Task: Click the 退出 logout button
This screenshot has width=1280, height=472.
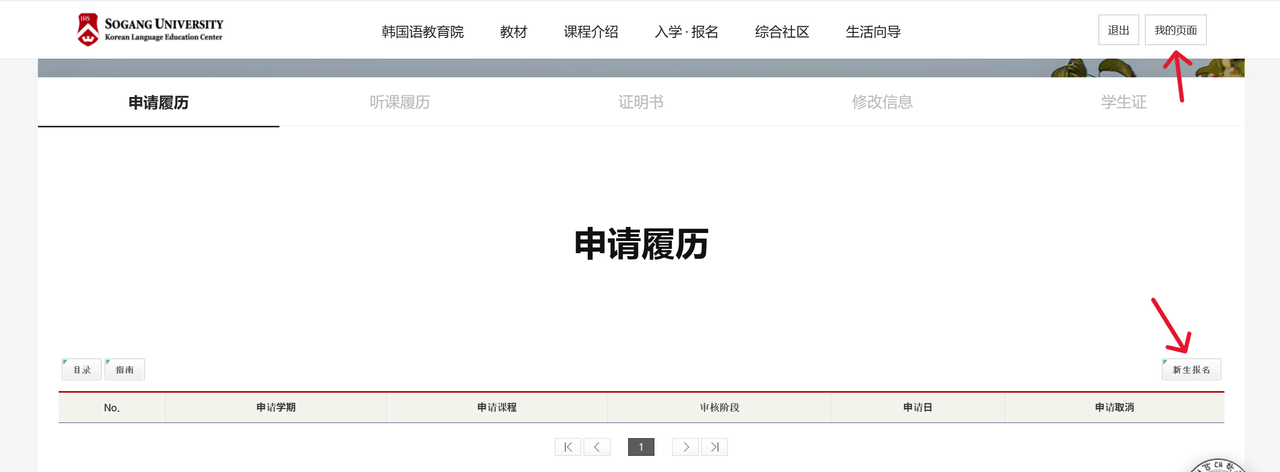Action: pos(1118,30)
